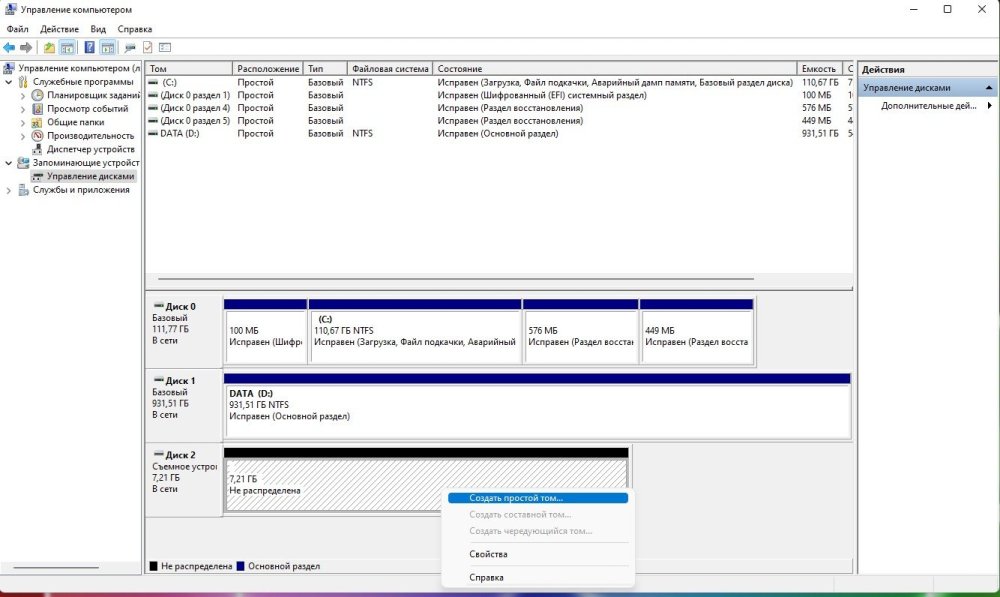
Task: Expand the Службы и приложения node
Action: click(10, 190)
